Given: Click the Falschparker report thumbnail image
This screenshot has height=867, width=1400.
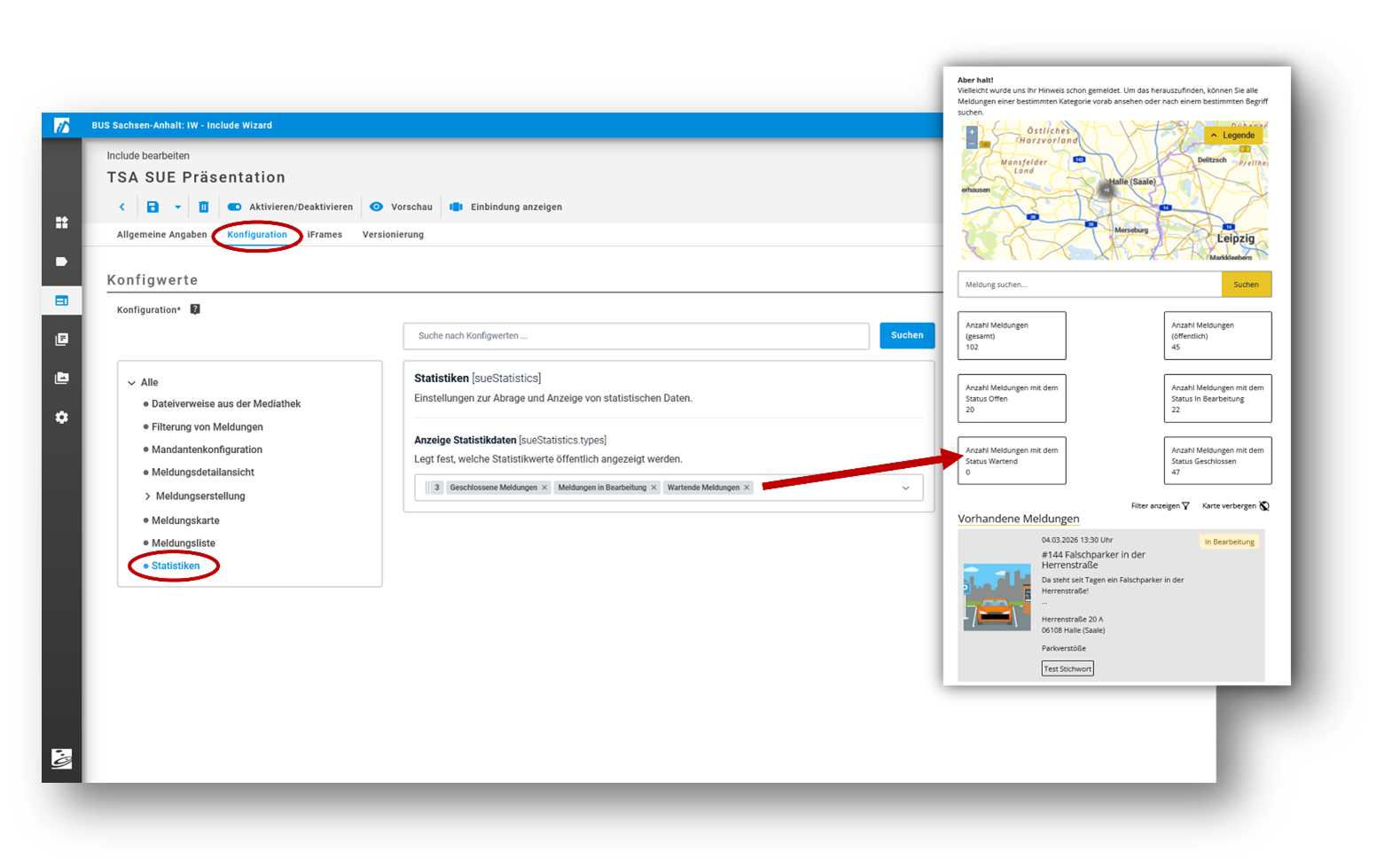Looking at the screenshot, I should (x=997, y=598).
